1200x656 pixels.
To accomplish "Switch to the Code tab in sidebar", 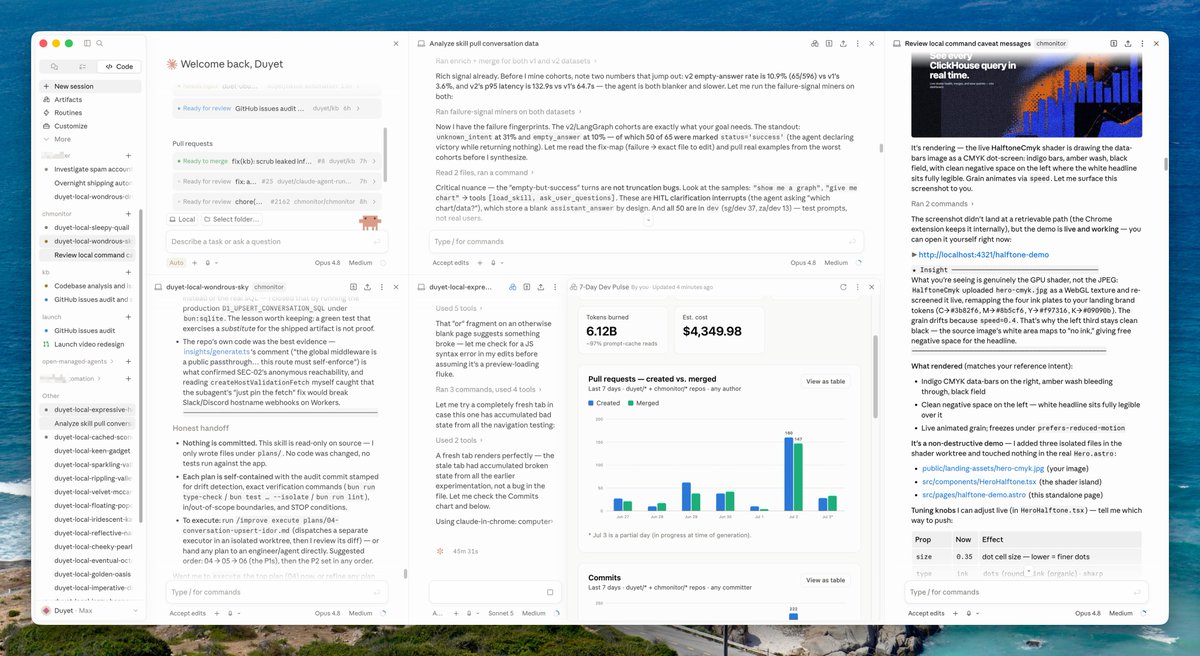I will pos(119,66).
